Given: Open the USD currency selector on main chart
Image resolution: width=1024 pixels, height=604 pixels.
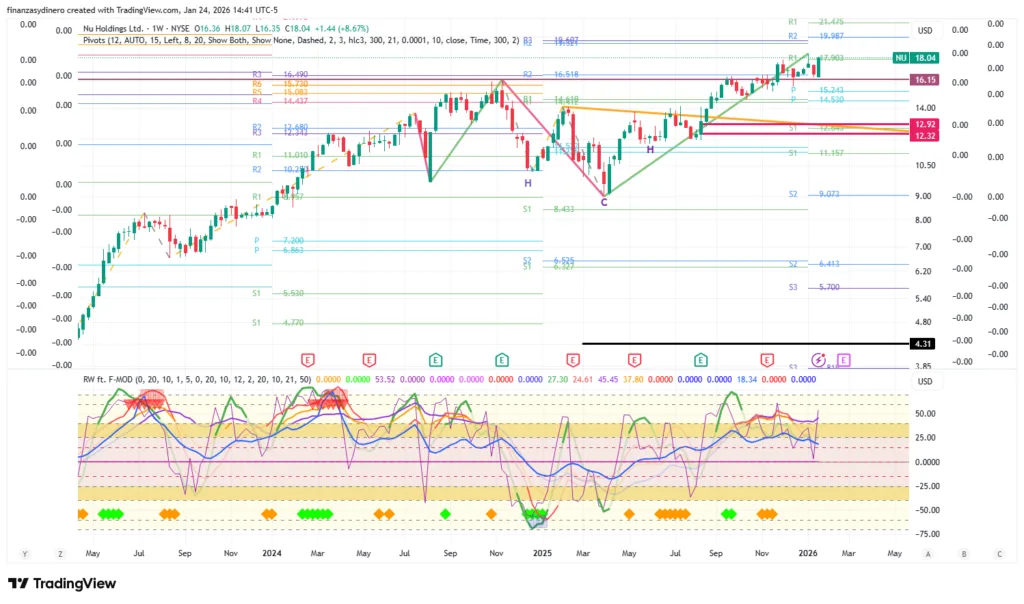Looking at the screenshot, I should (x=925, y=30).
